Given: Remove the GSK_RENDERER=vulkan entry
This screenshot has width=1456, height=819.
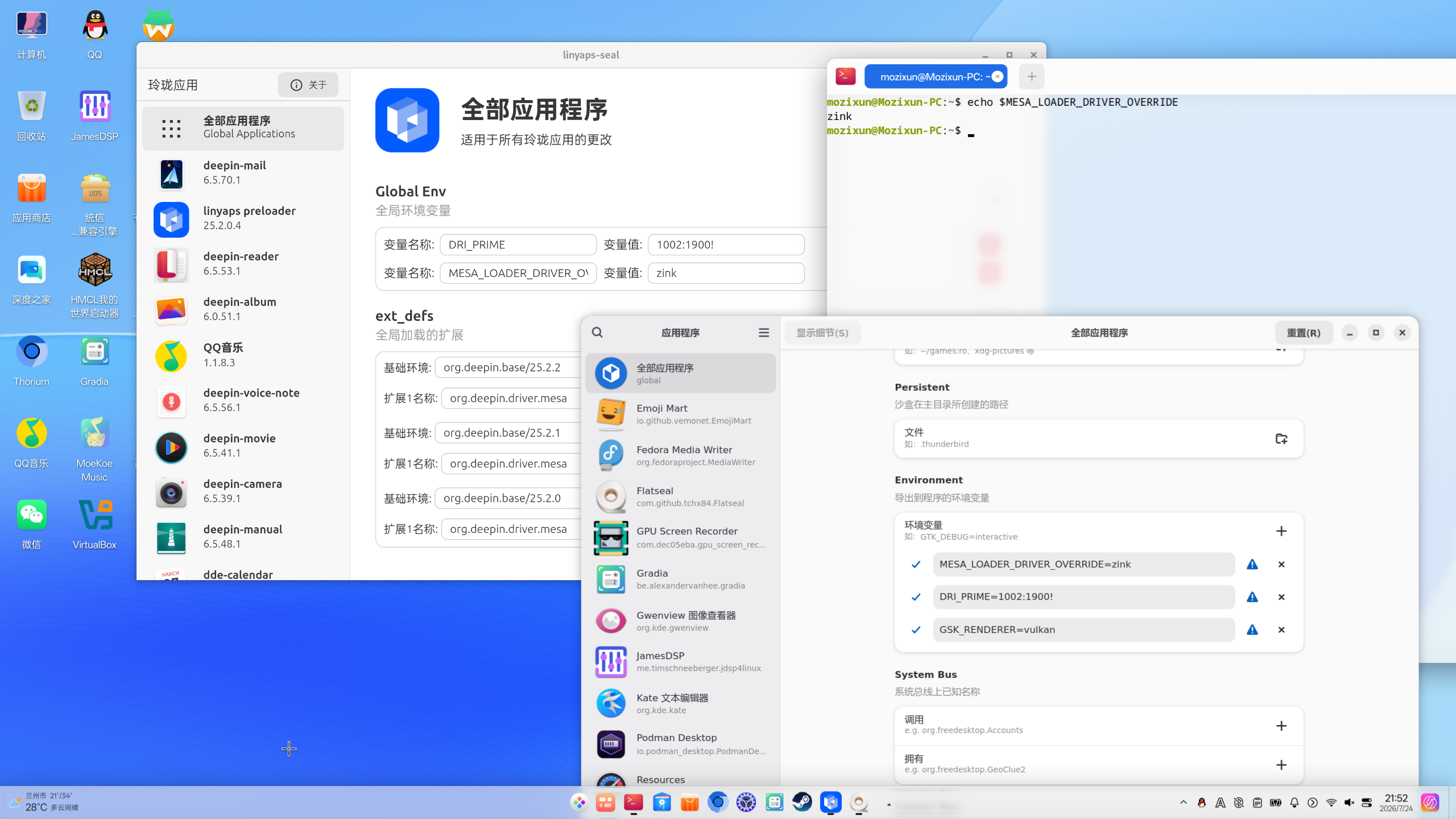Looking at the screenshot, I should point(1281,630).
